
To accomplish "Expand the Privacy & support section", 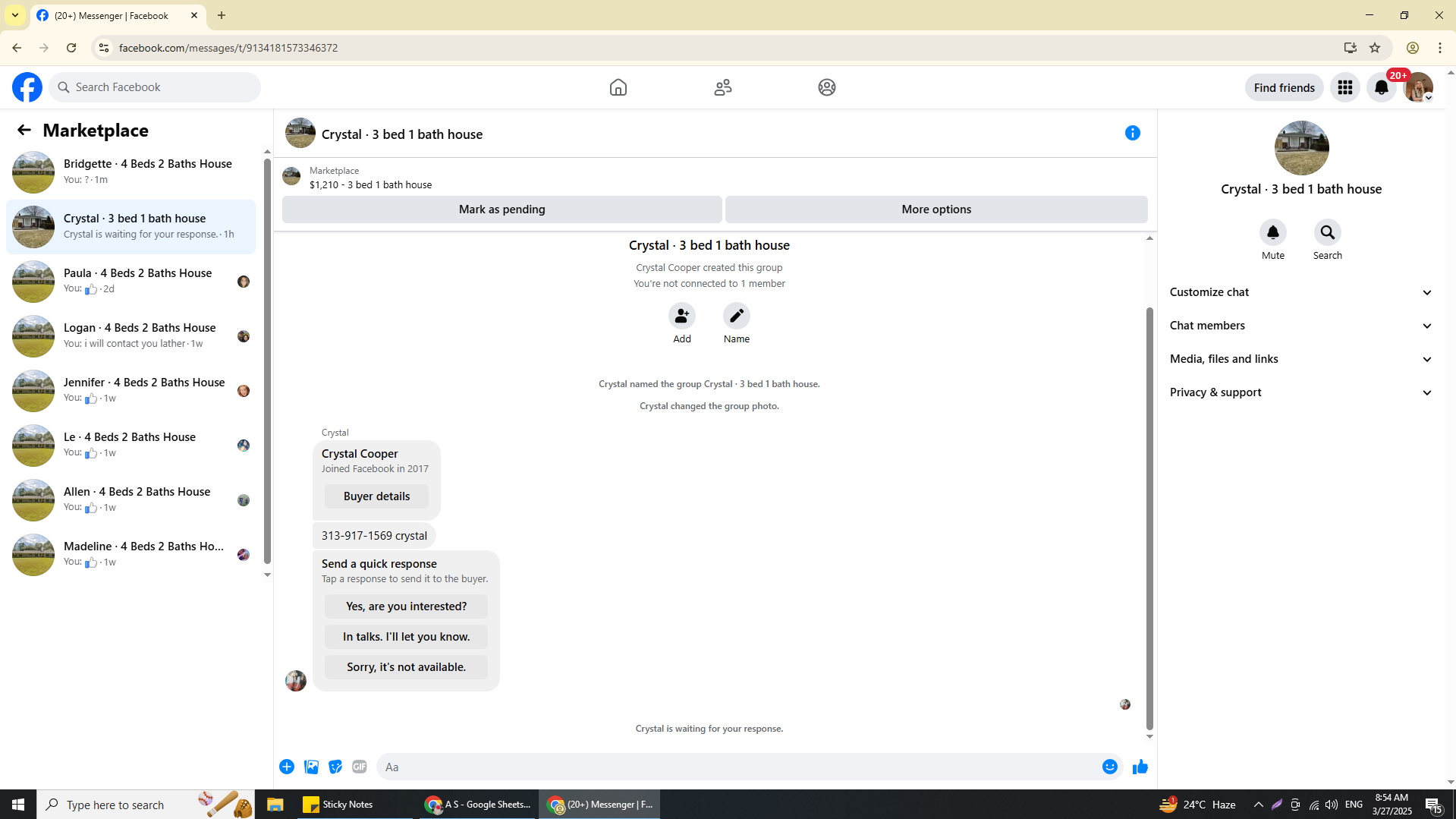I will point(1301,392).
